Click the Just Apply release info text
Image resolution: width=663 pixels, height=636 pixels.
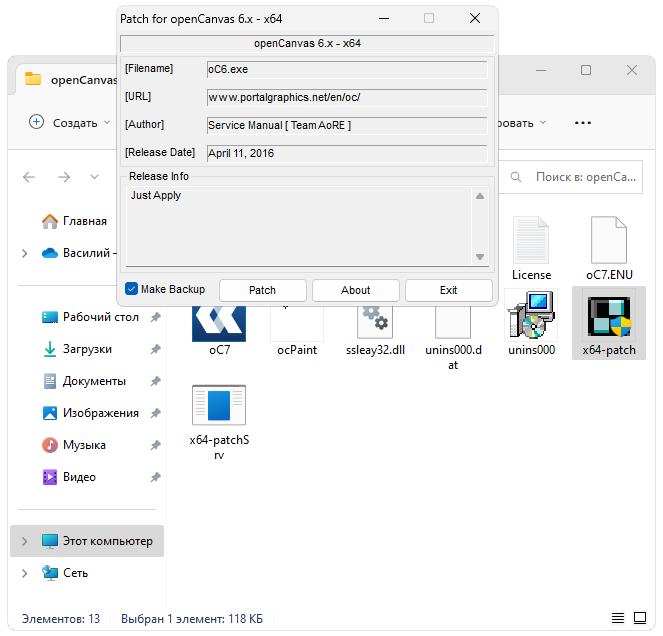point(156,195)
